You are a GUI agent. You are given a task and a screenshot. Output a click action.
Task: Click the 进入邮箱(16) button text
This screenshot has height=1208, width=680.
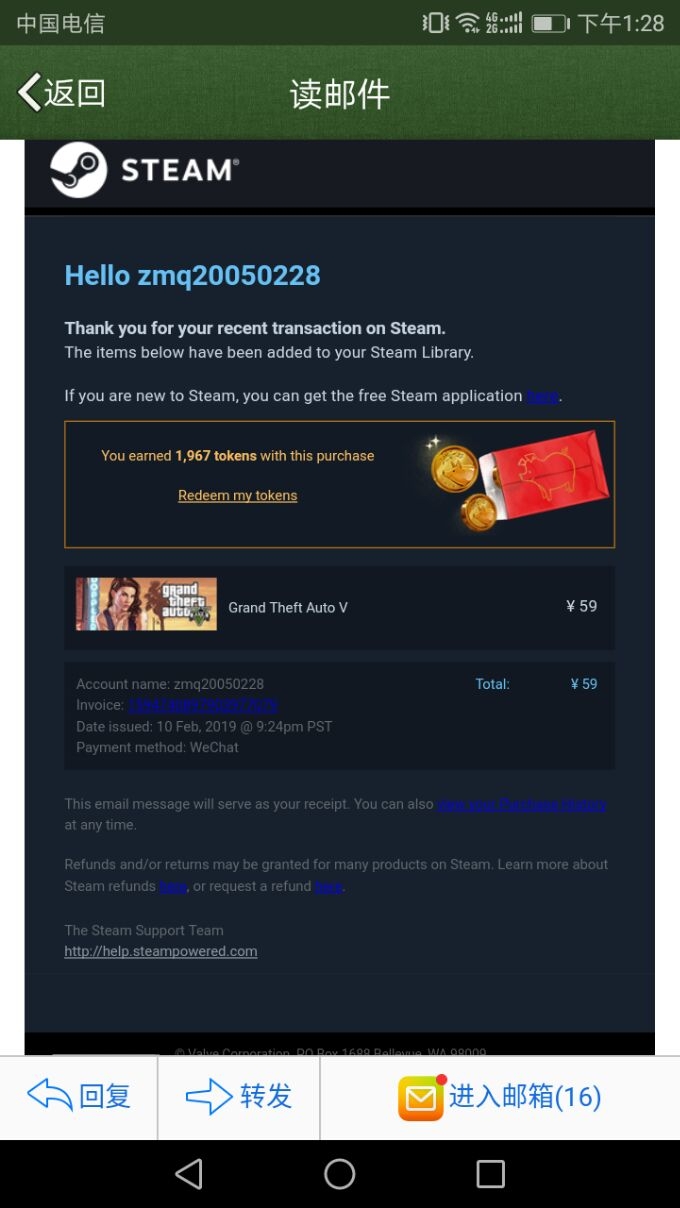[x=525, y=1097]
